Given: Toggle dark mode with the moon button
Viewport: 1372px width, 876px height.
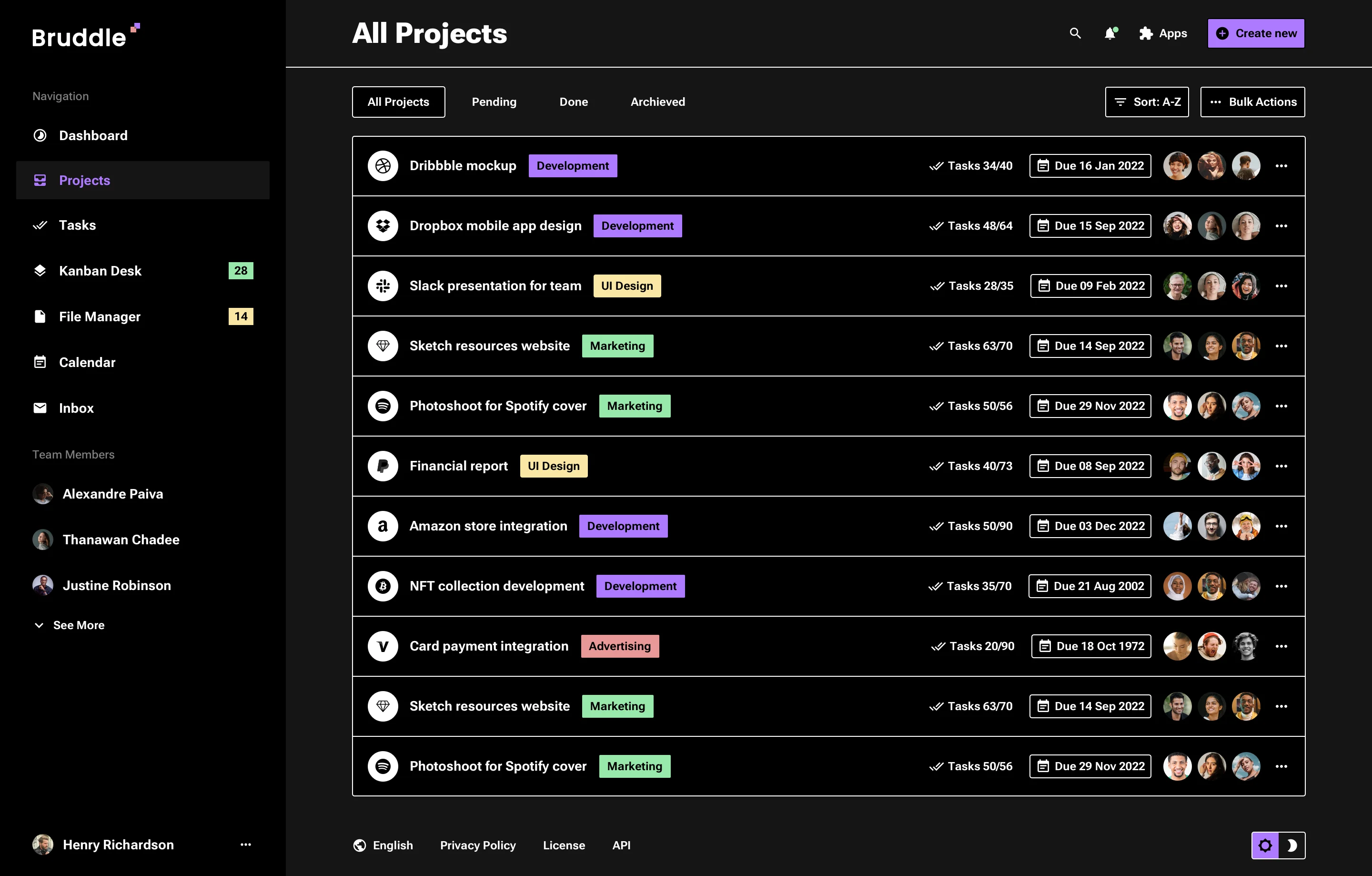Looking at the screenshot, I should tap(1292, 846).
